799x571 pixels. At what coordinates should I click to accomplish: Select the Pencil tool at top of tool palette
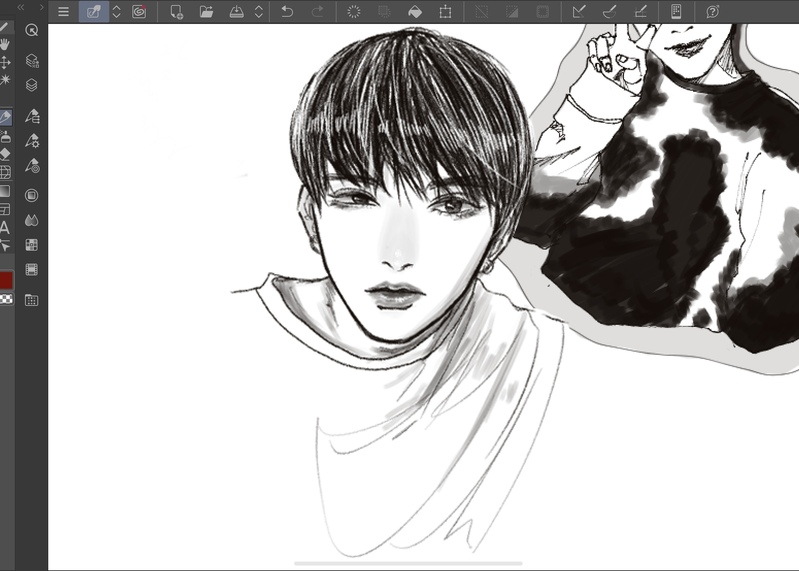4,27
